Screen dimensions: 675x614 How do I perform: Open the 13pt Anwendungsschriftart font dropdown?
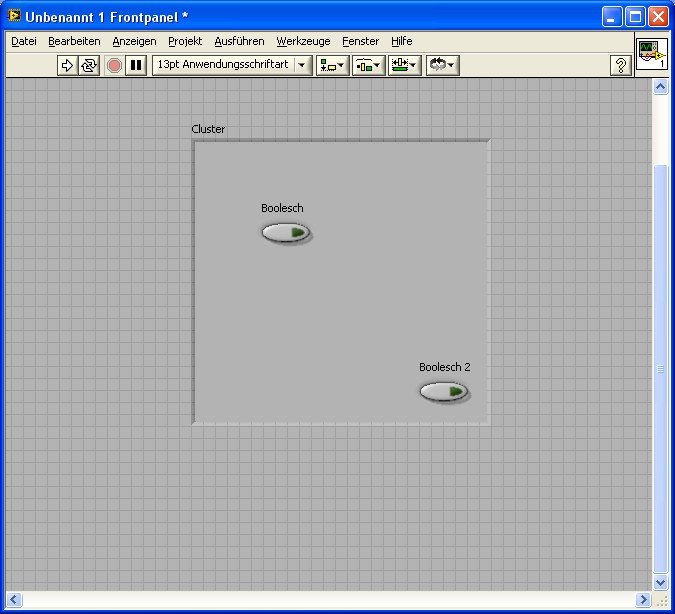point(232,65)
